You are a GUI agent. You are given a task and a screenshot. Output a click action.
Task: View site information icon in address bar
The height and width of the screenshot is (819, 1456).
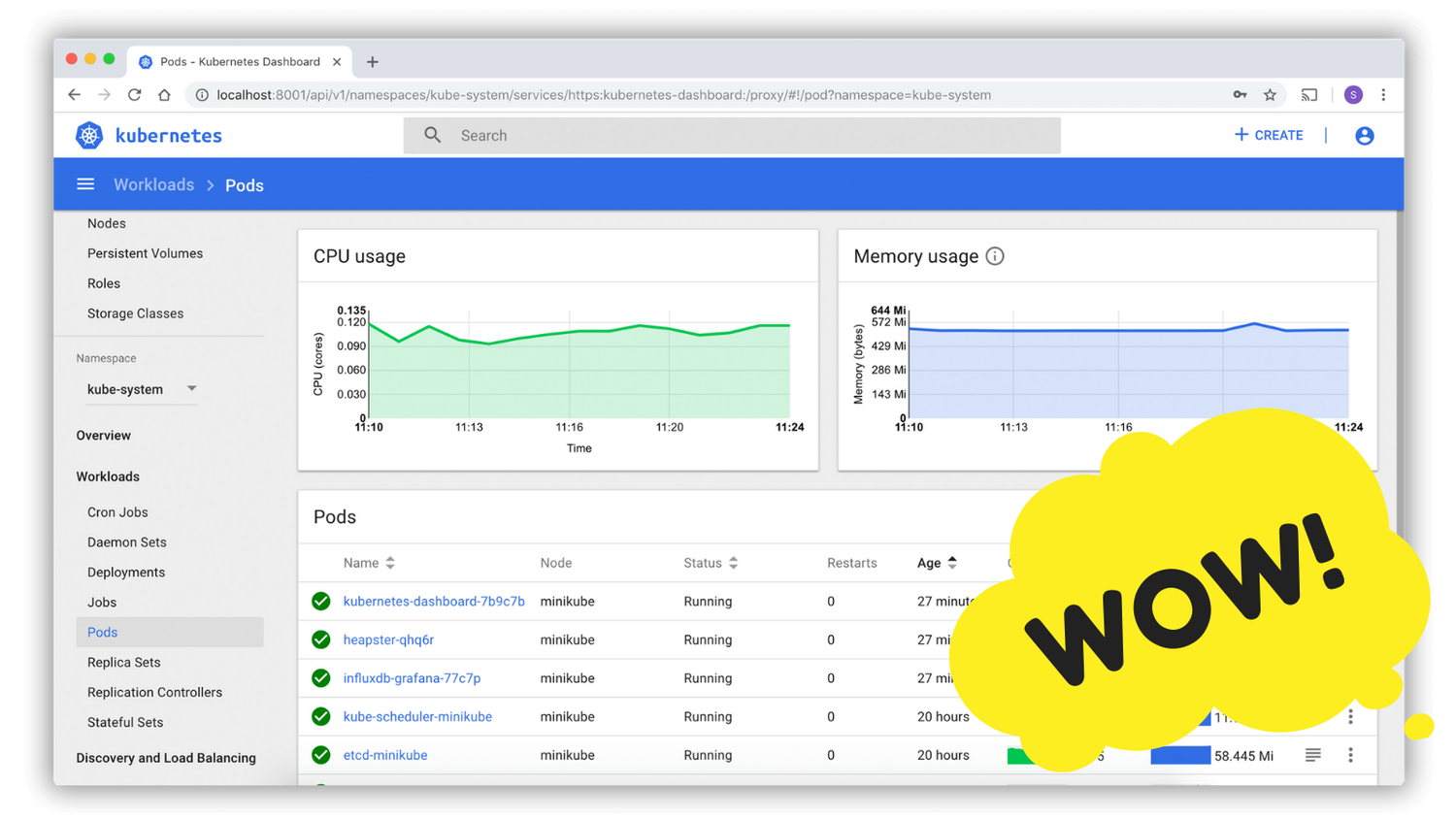click(202, 95)
